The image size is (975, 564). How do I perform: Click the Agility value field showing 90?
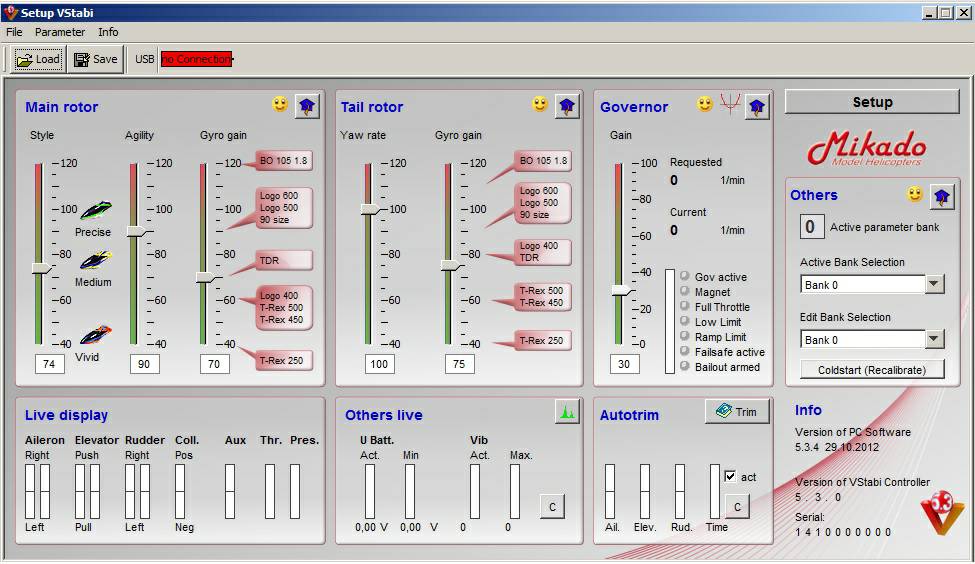click(144, 364)
